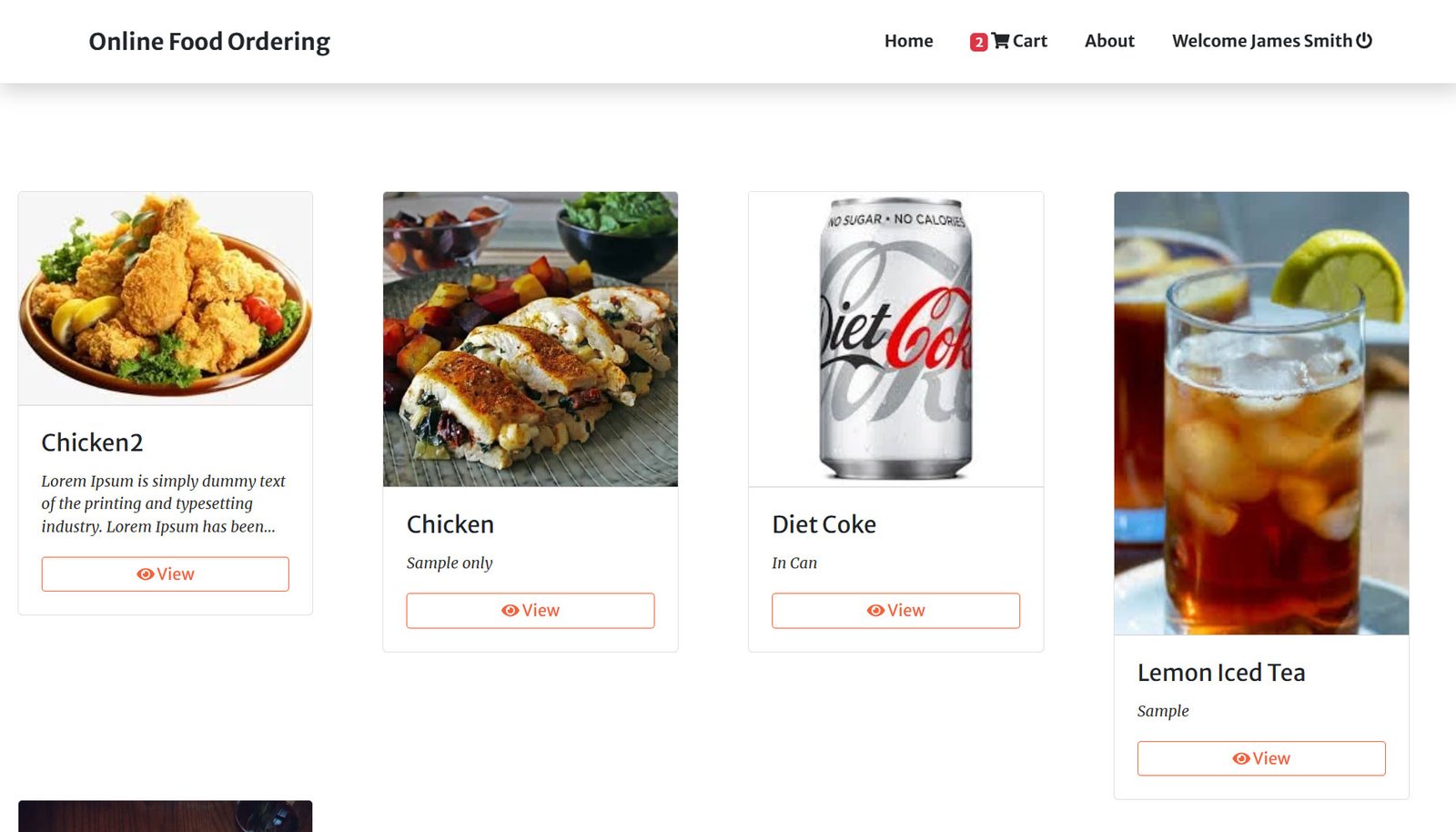Click eye icon on Chicken card

[510, 611]
